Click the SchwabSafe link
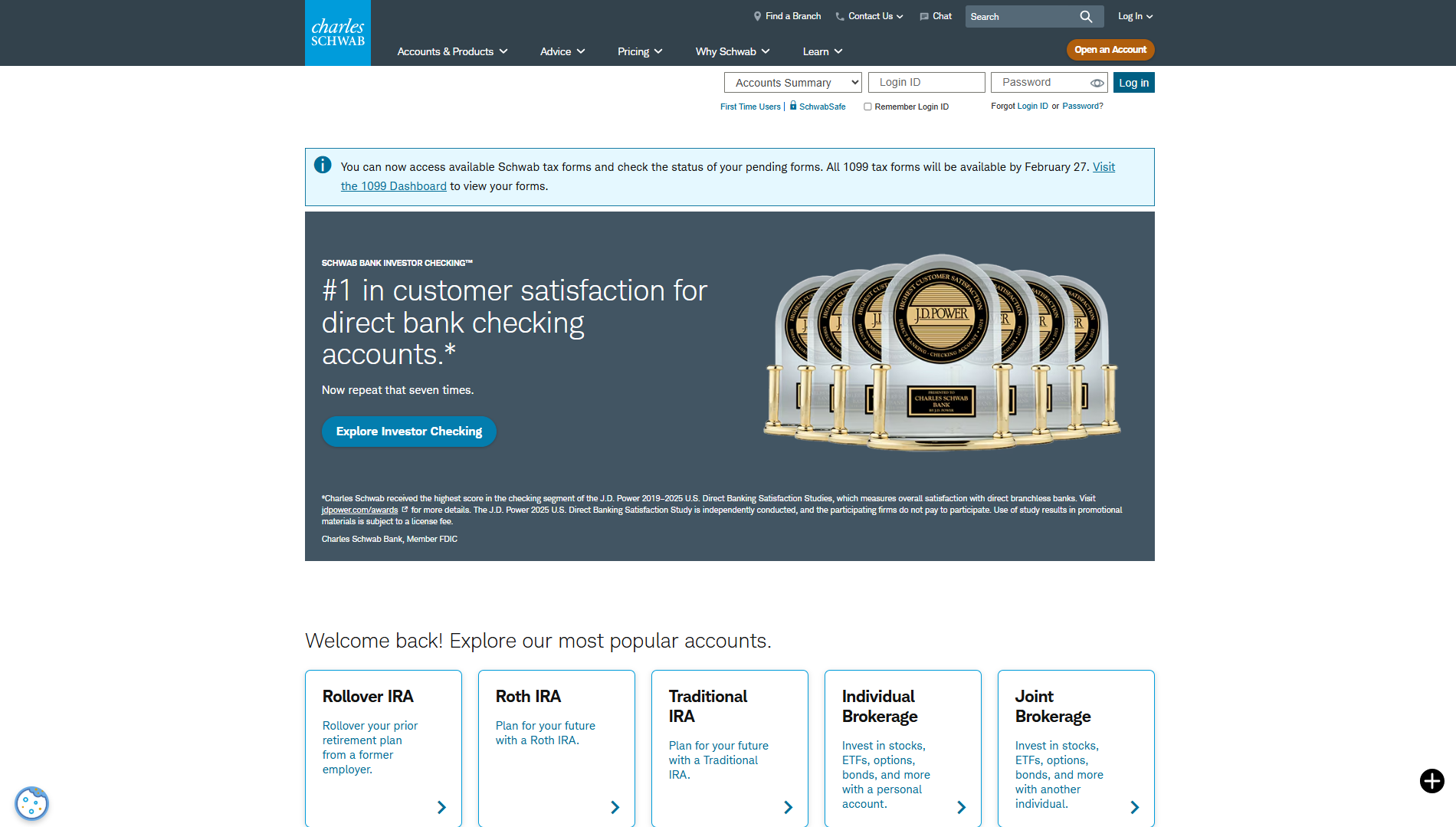 point(822,107)
